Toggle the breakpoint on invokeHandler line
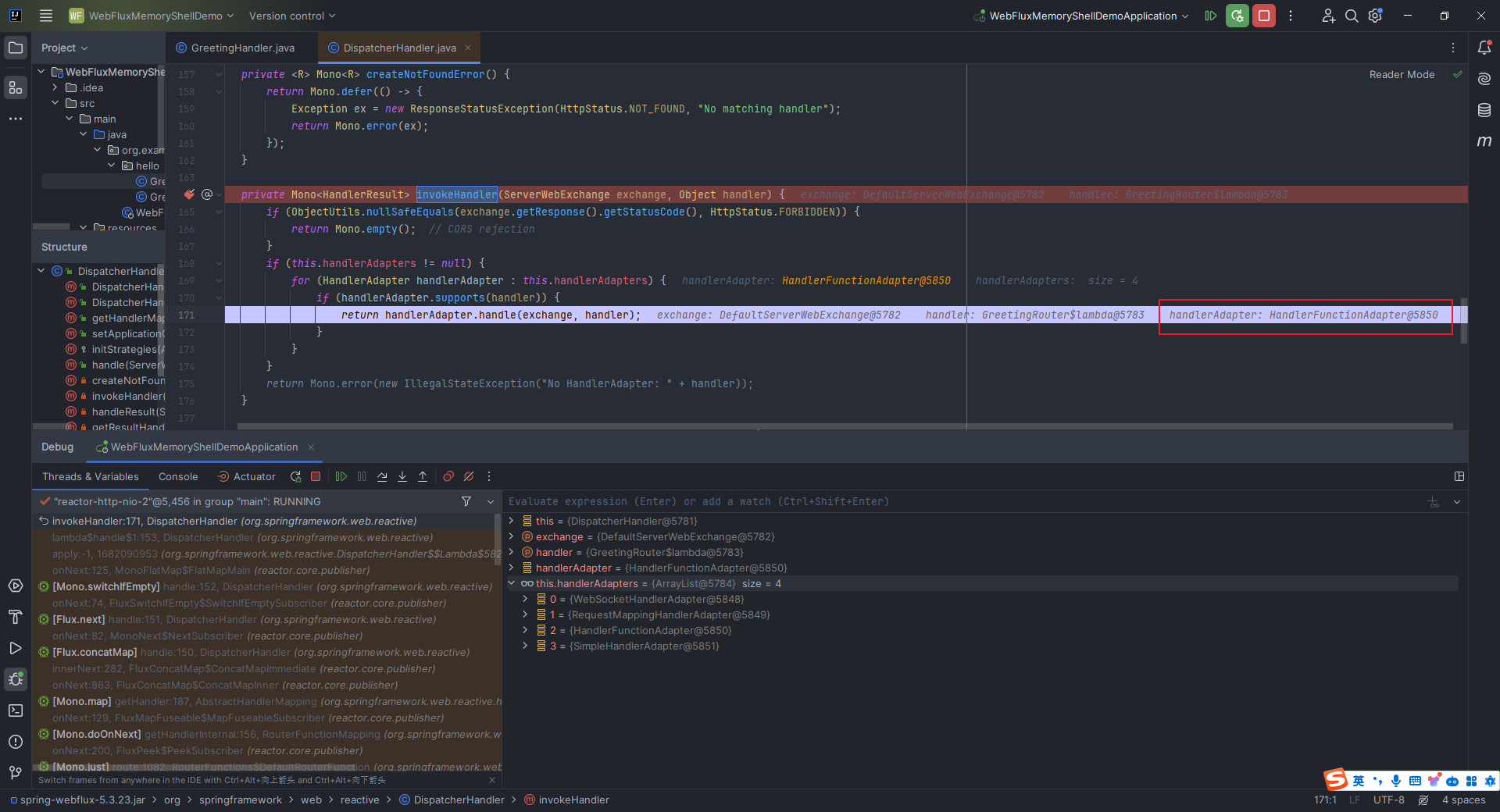Screen dimensions: 1500x812 click(x=189, y=194)
